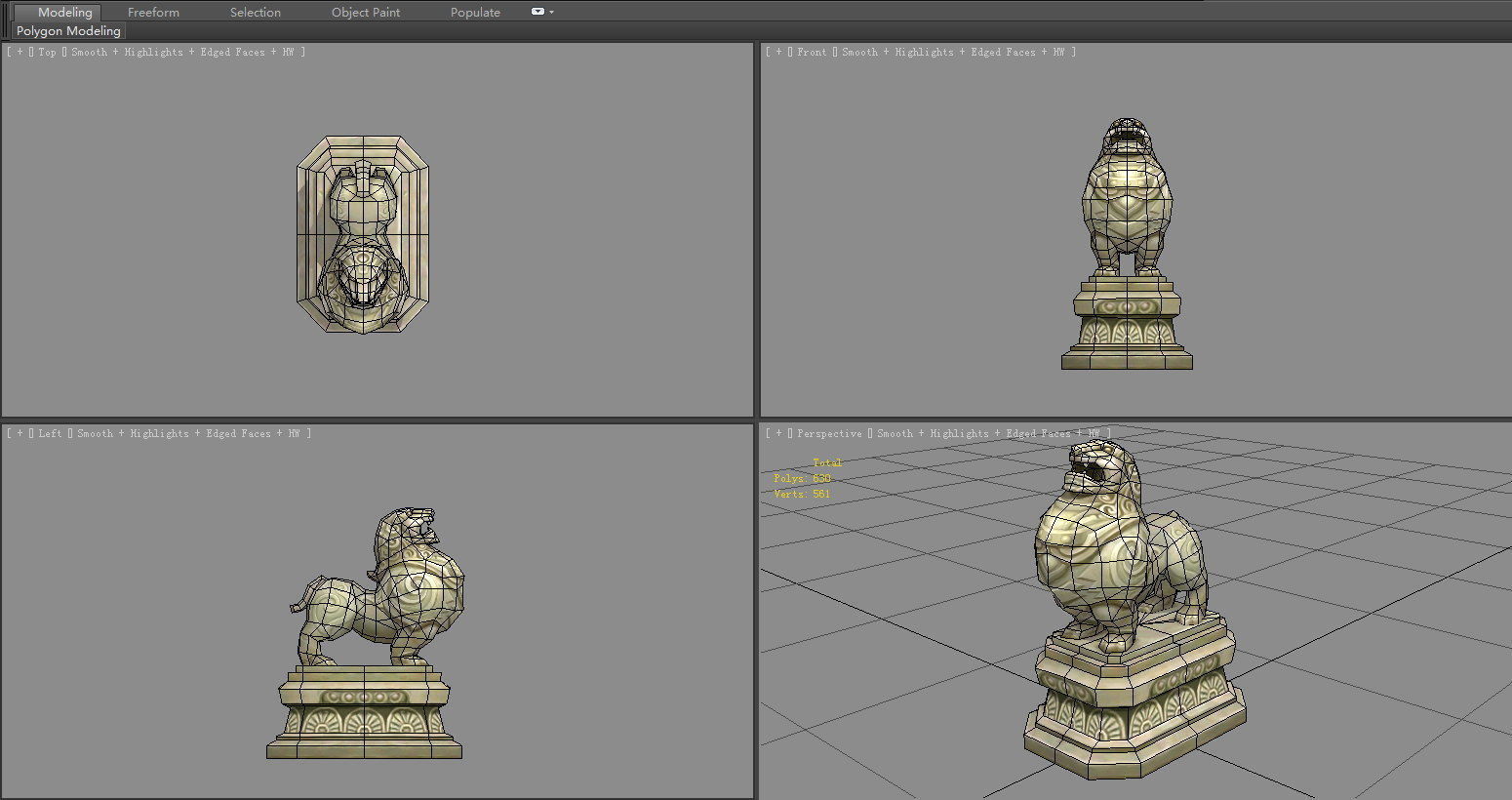Click the yellow 'Total' statistics heading
This screenshot has height=800, width=1512.
(x=826, y=462)
